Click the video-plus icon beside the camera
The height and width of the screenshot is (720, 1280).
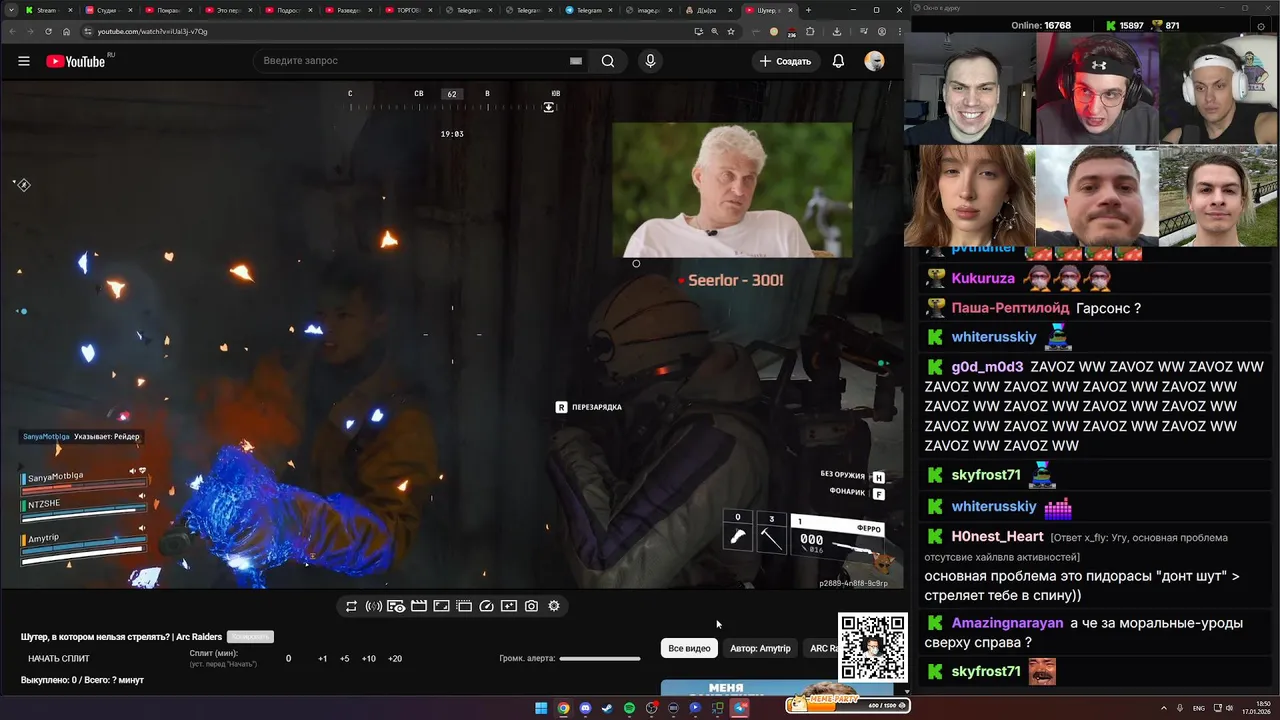click(509, 606)
